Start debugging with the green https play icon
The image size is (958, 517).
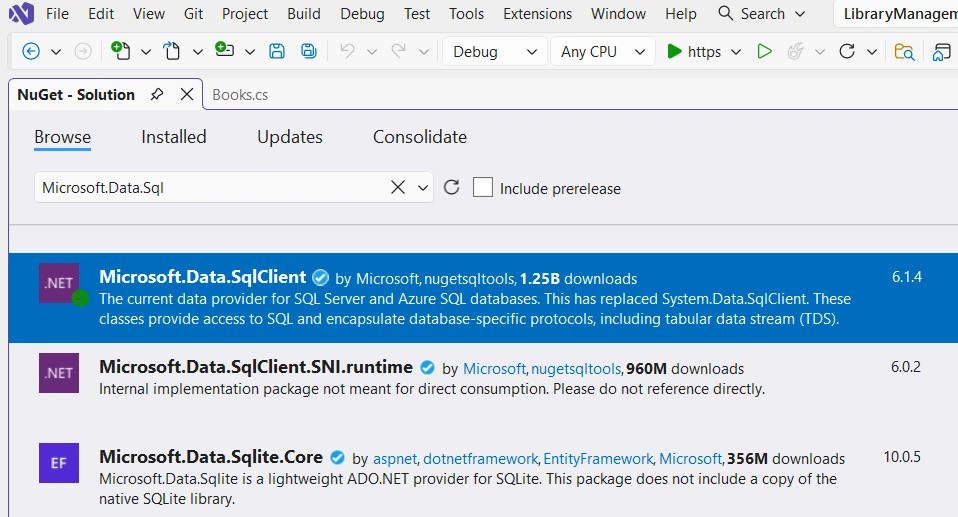pos(674,52)
